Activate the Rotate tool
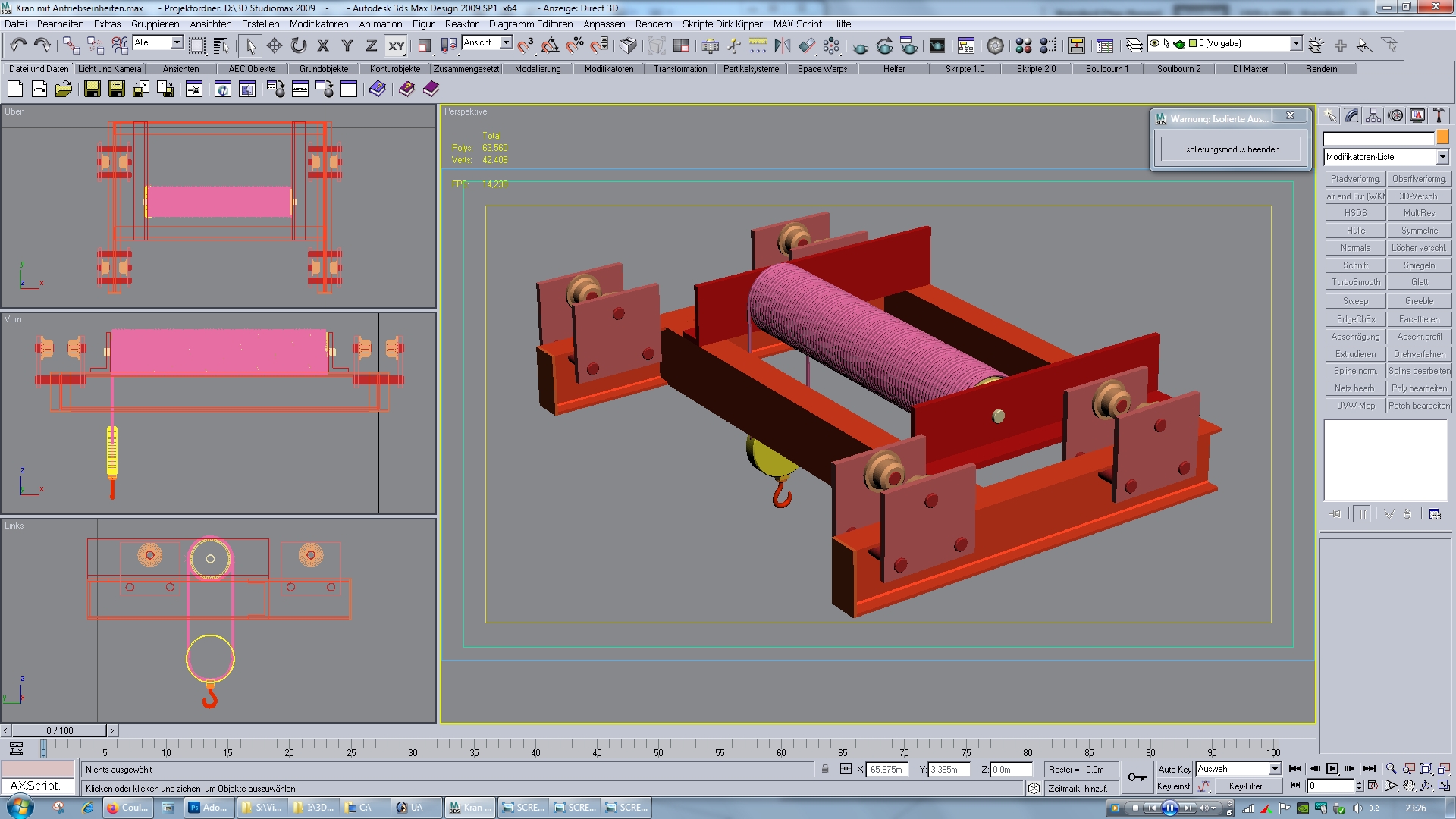The width and height of the screenshot is (1456, 819). click(x=299, y=45)
